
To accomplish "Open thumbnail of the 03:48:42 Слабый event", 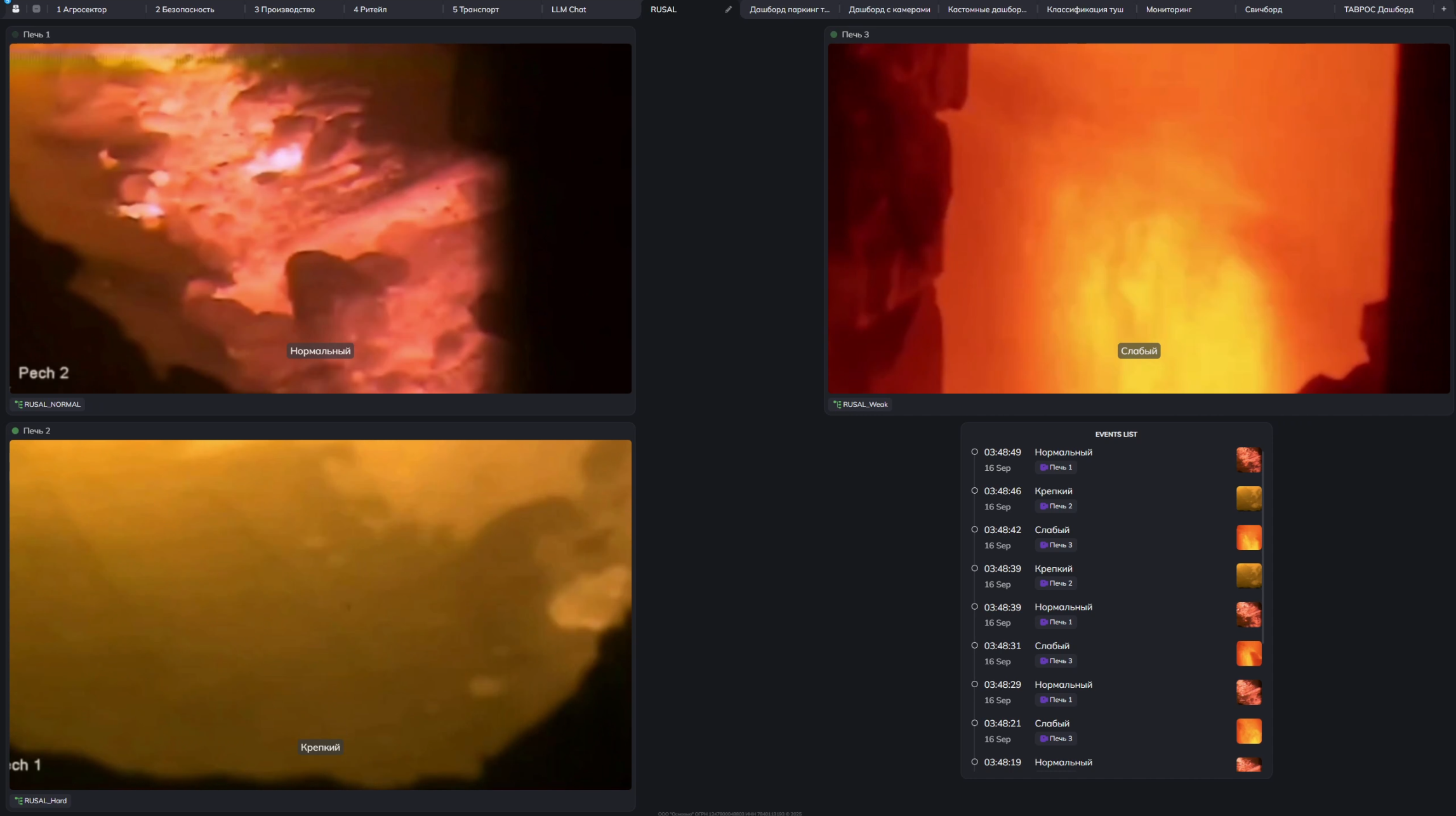I will [1248, 537].
